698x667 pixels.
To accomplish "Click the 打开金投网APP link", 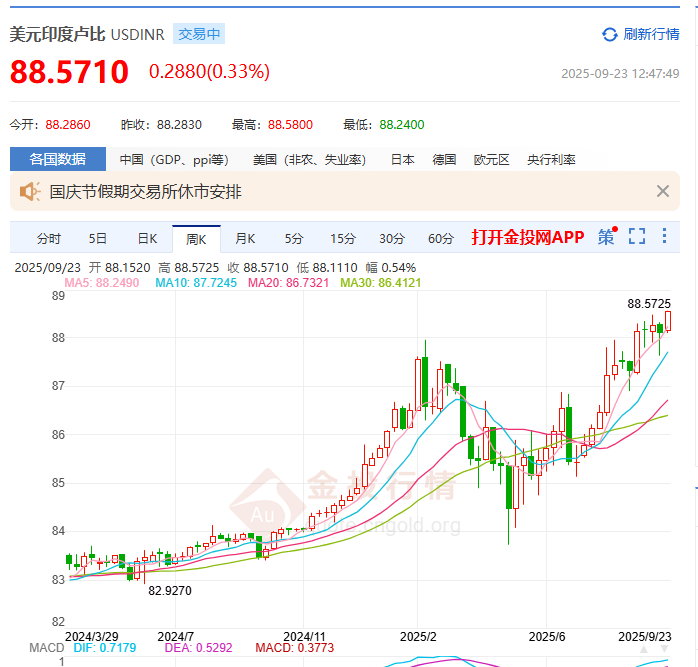I will [527, 237].
